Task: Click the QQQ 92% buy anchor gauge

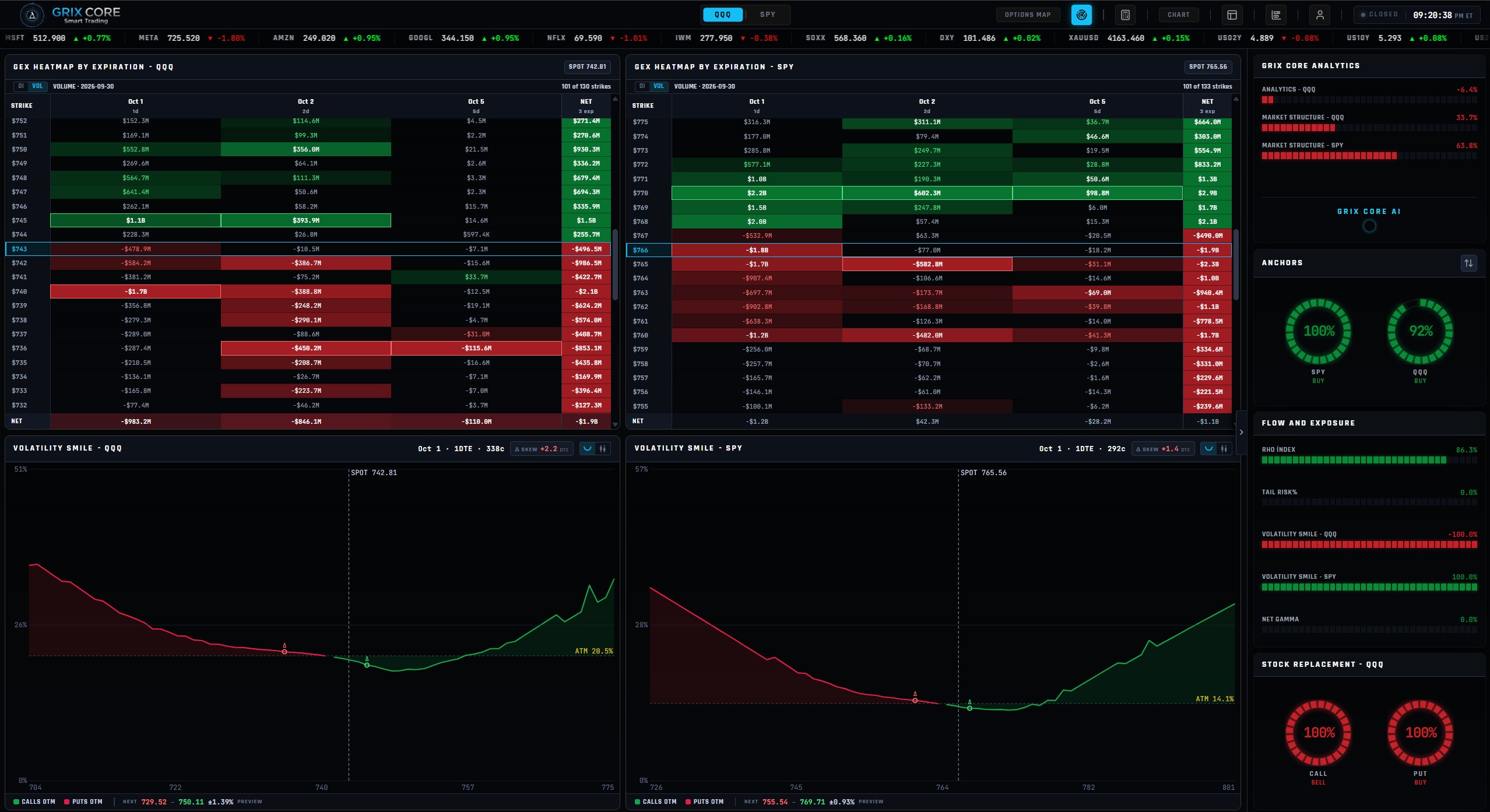Action: 1421,331
